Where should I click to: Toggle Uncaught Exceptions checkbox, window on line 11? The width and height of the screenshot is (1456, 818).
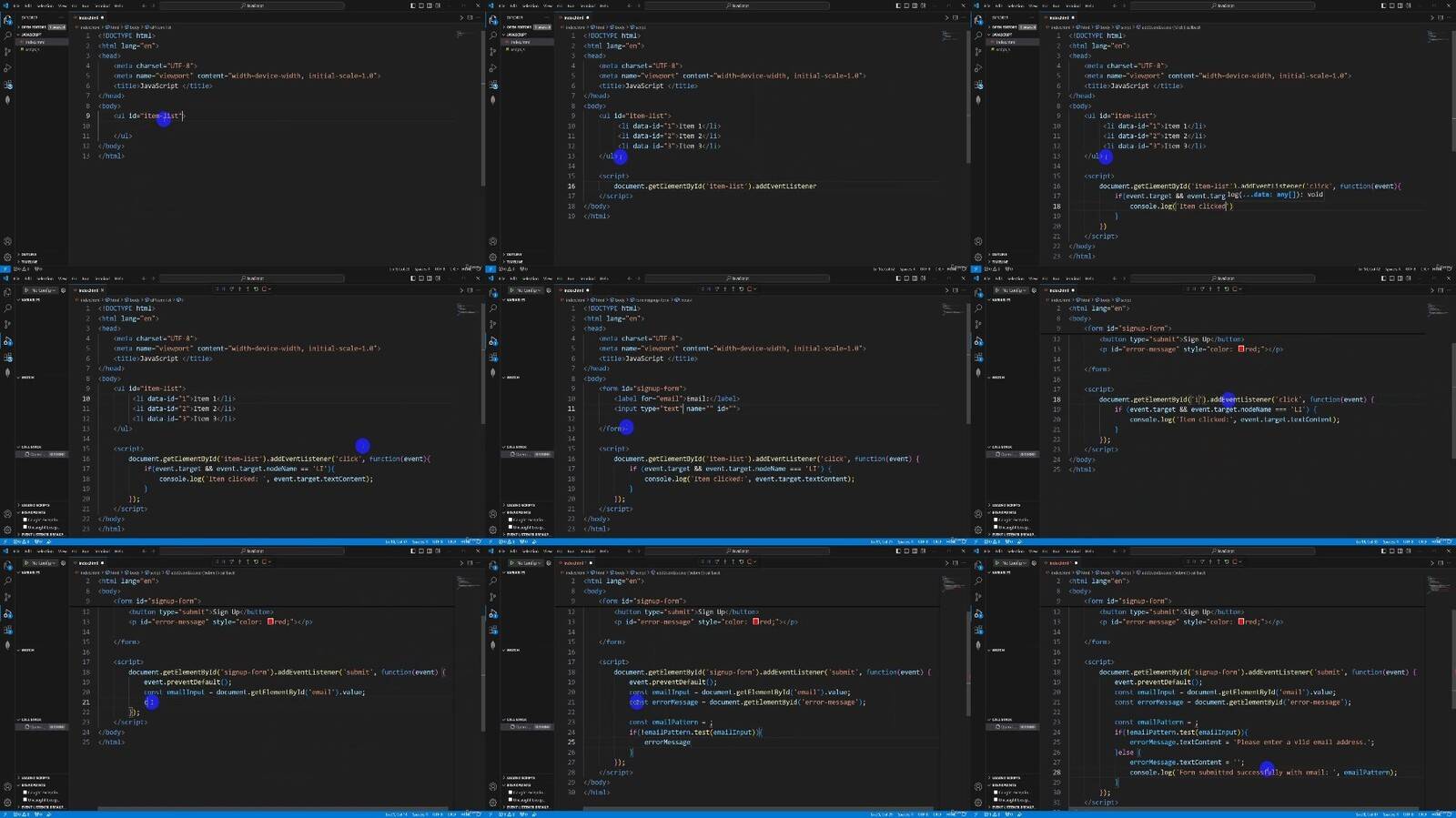pos(510,527)
